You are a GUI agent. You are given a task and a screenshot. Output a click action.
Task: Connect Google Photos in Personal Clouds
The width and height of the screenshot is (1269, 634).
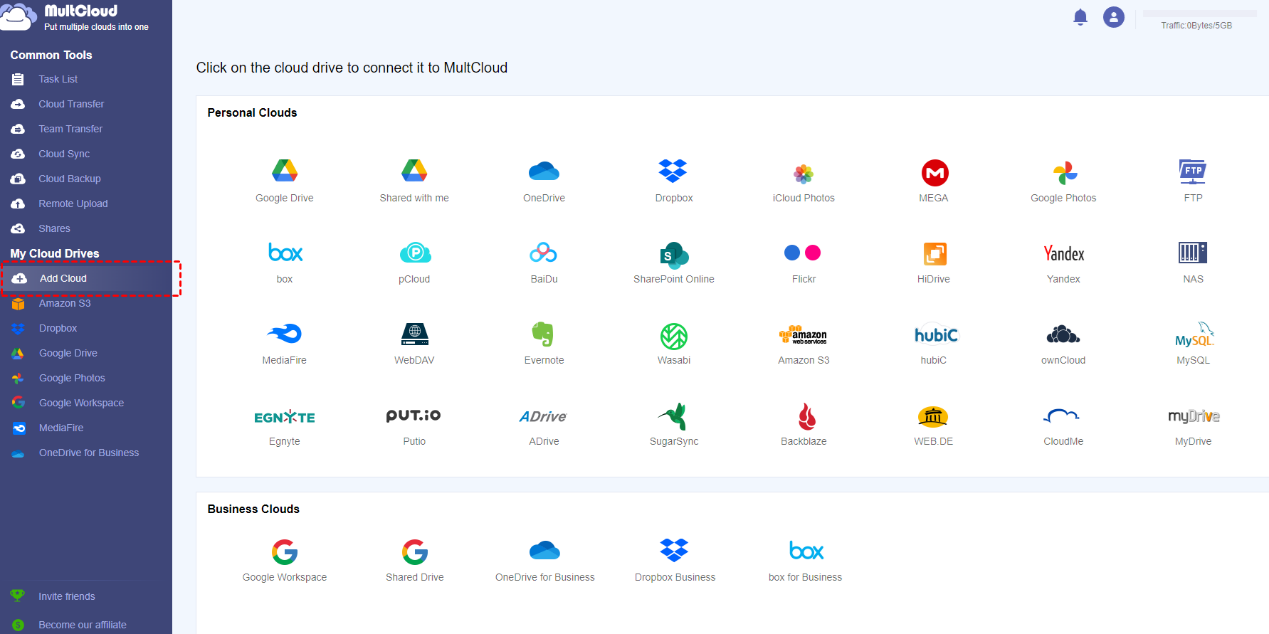click(x=1063, y=181)
